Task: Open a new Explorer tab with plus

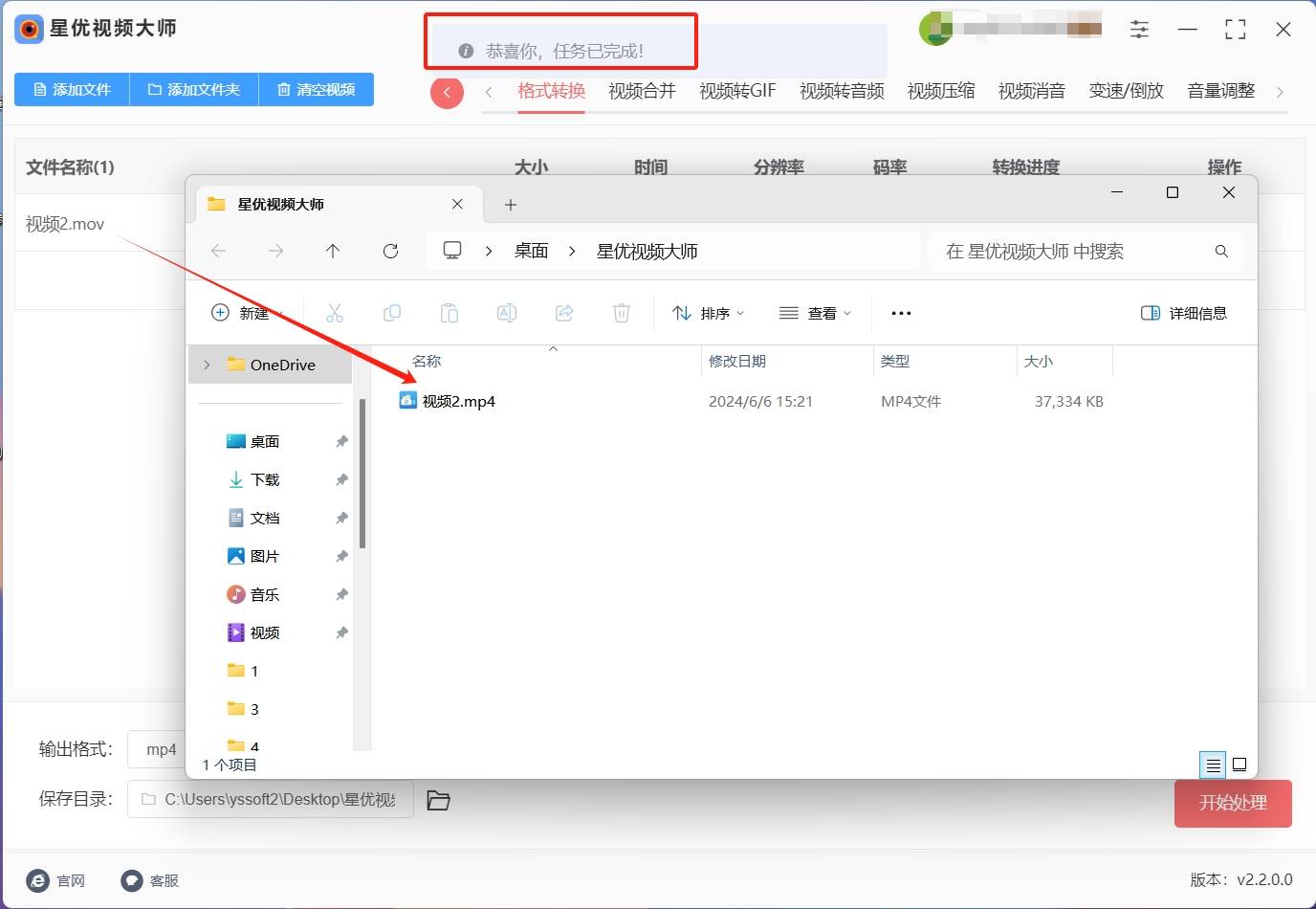Action: 511,205
